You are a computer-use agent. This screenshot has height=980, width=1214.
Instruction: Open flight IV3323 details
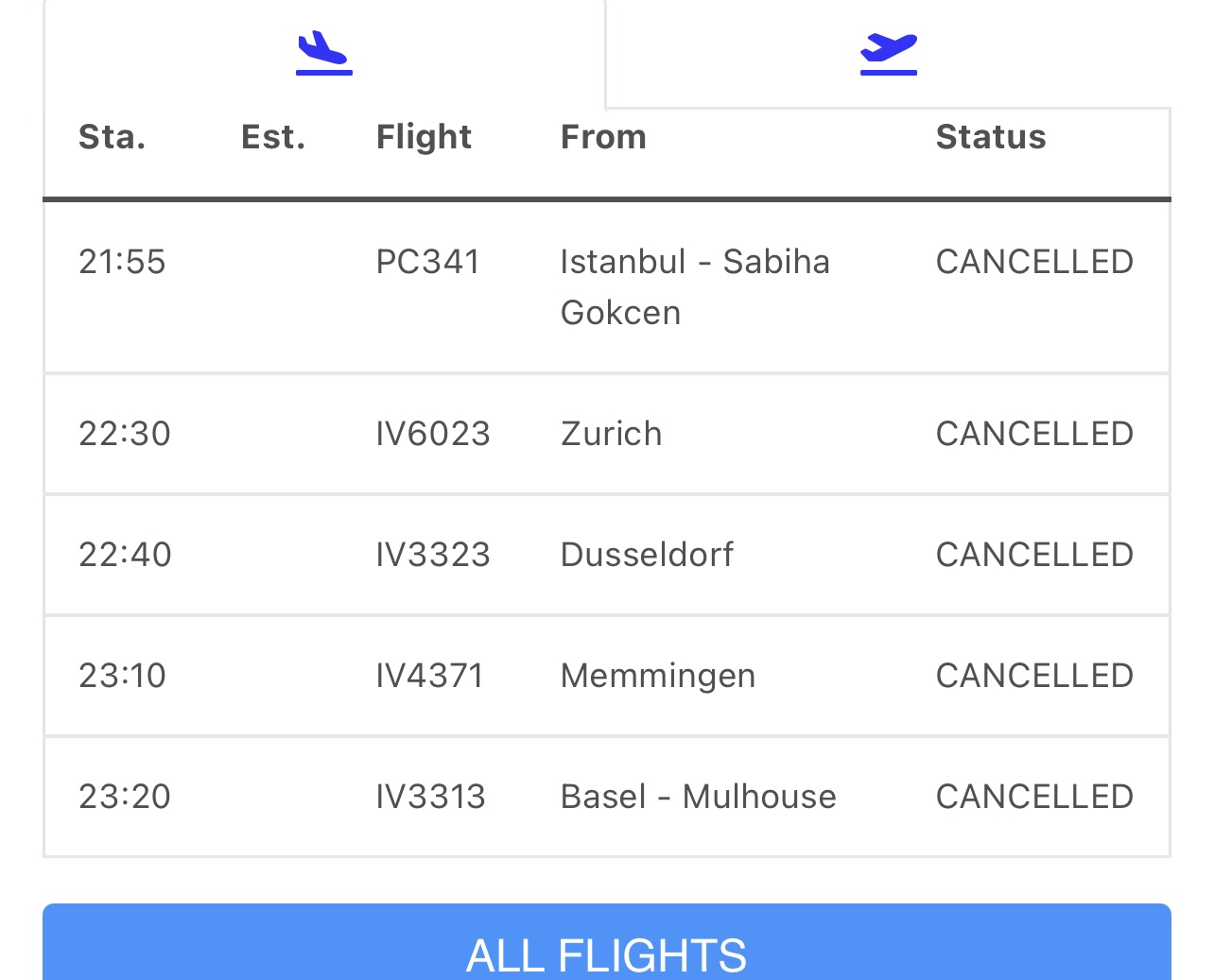tap(607, 555)
